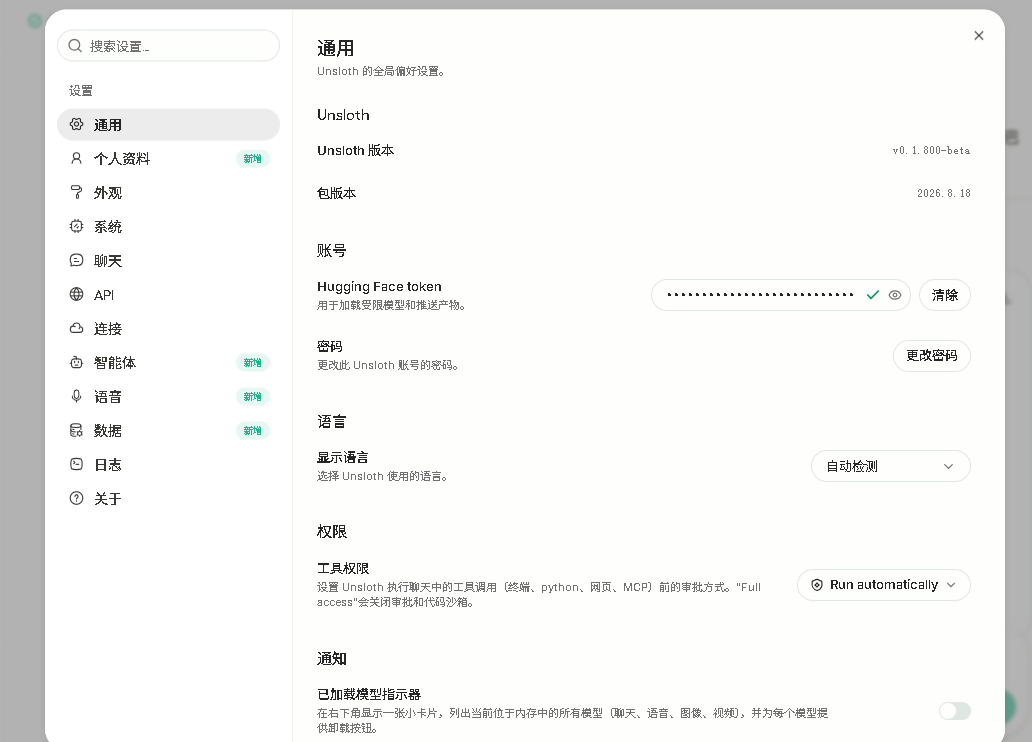Click the 通用 page heading

pyautogui.click(x=336, y=48)
